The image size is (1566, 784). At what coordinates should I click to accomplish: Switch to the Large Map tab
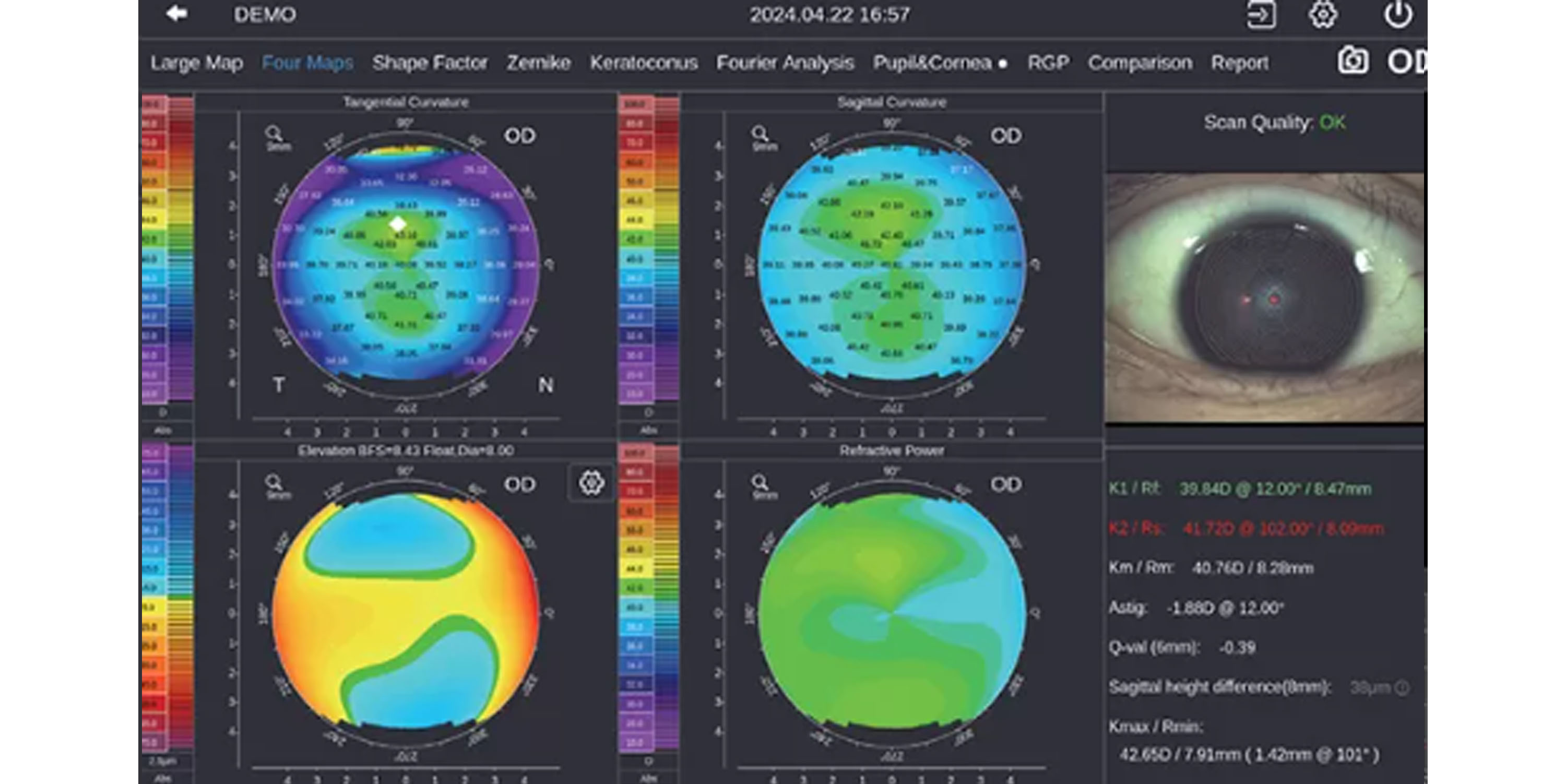[x=197, y=63]
